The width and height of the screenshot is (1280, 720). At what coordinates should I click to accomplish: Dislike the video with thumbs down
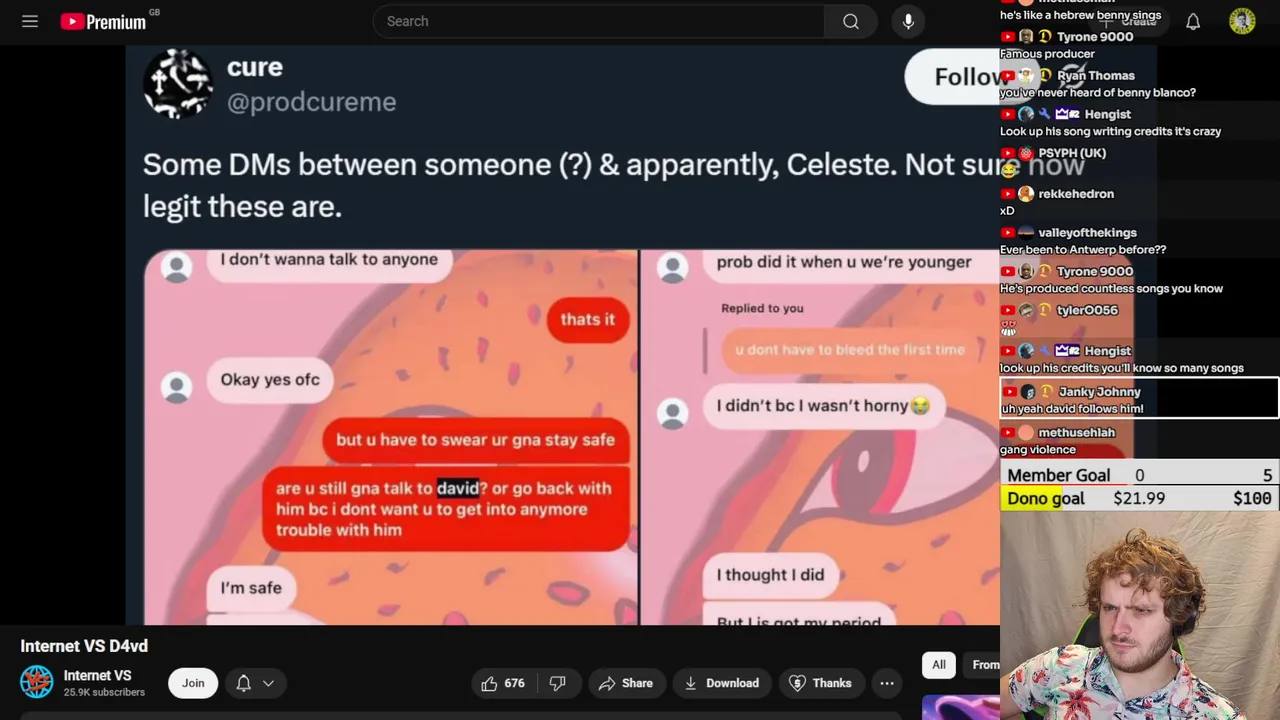click(x=558, y=683)
